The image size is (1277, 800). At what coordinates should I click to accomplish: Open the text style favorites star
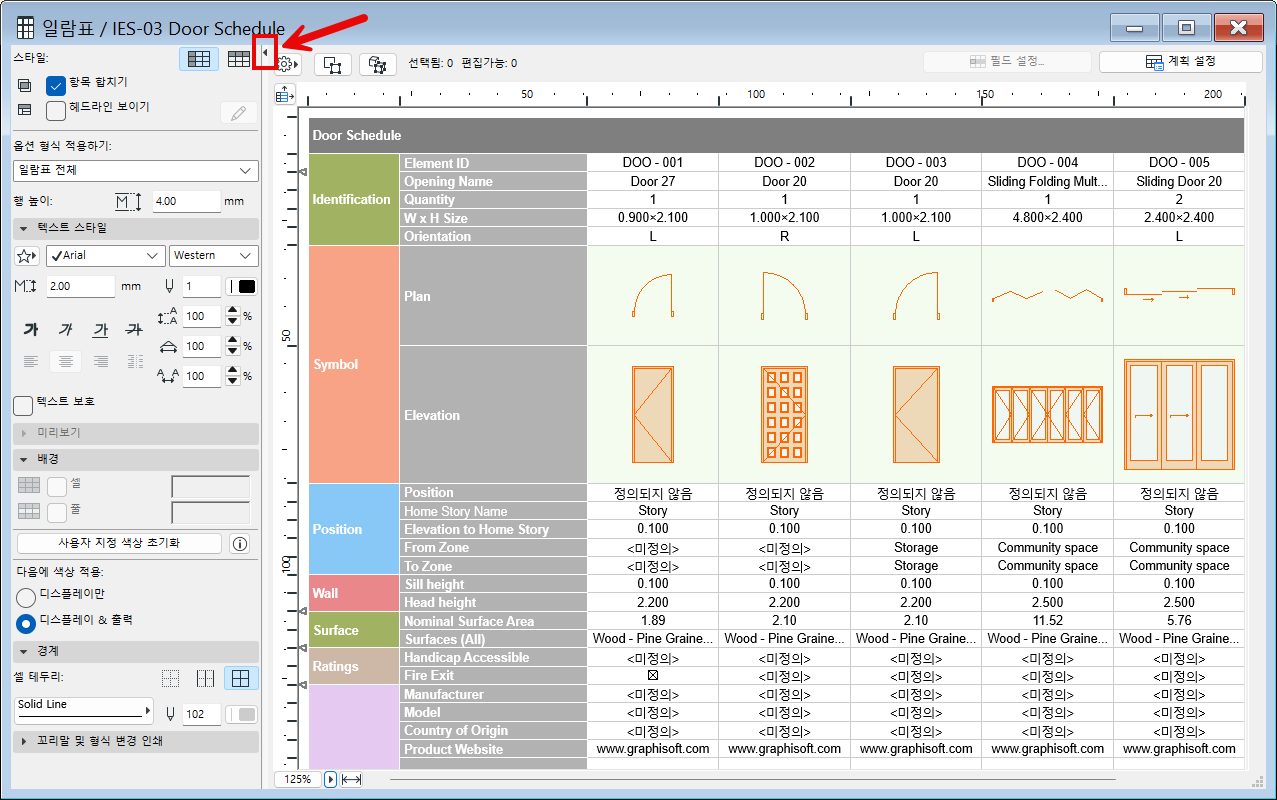(x=28, y=256)
